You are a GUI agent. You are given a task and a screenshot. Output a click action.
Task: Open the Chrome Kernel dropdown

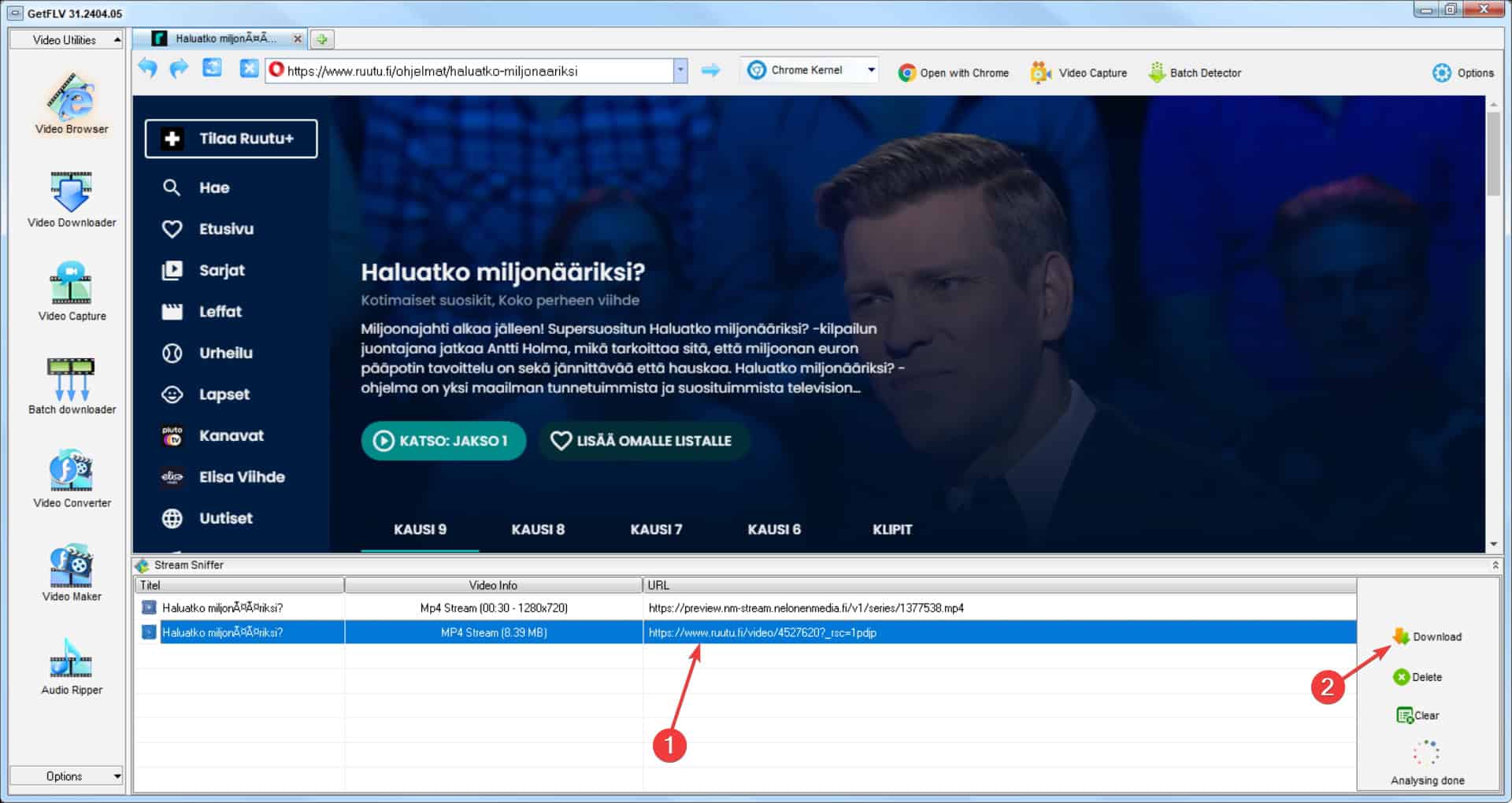pyautogui.click(x=810, y=70)
